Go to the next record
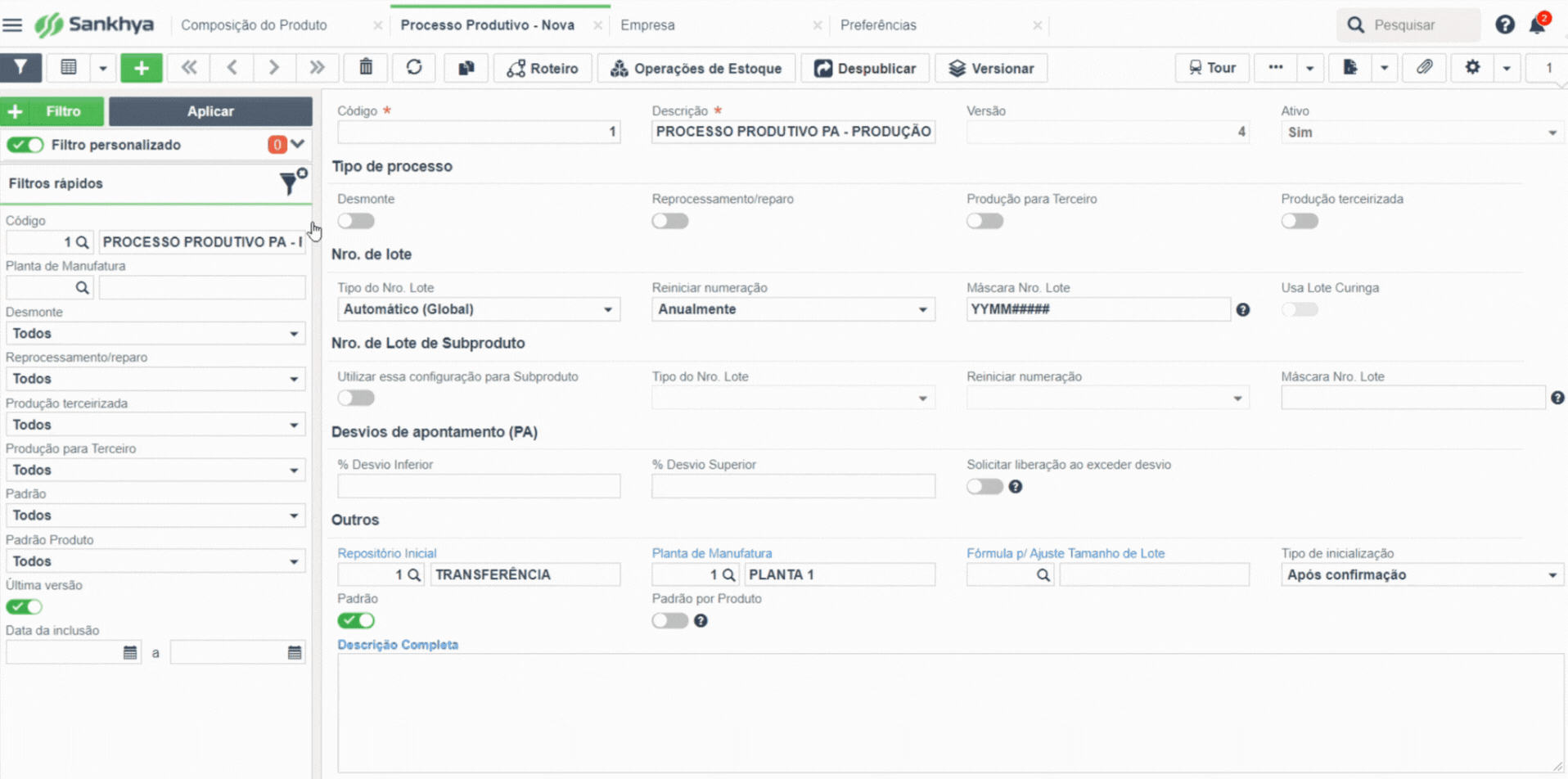 (x=274, y=68)
